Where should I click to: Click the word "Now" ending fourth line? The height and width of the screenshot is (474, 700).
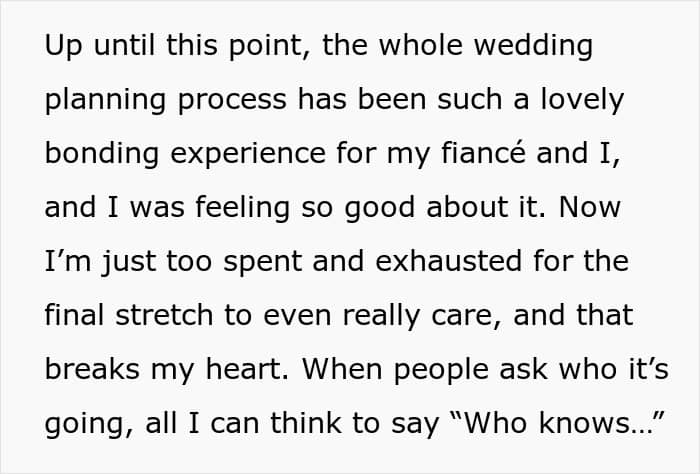(589, 208)
